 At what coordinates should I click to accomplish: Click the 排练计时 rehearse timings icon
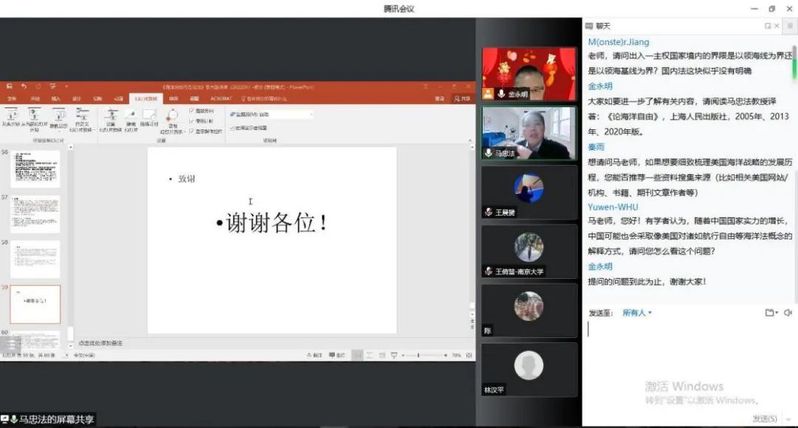149,116
